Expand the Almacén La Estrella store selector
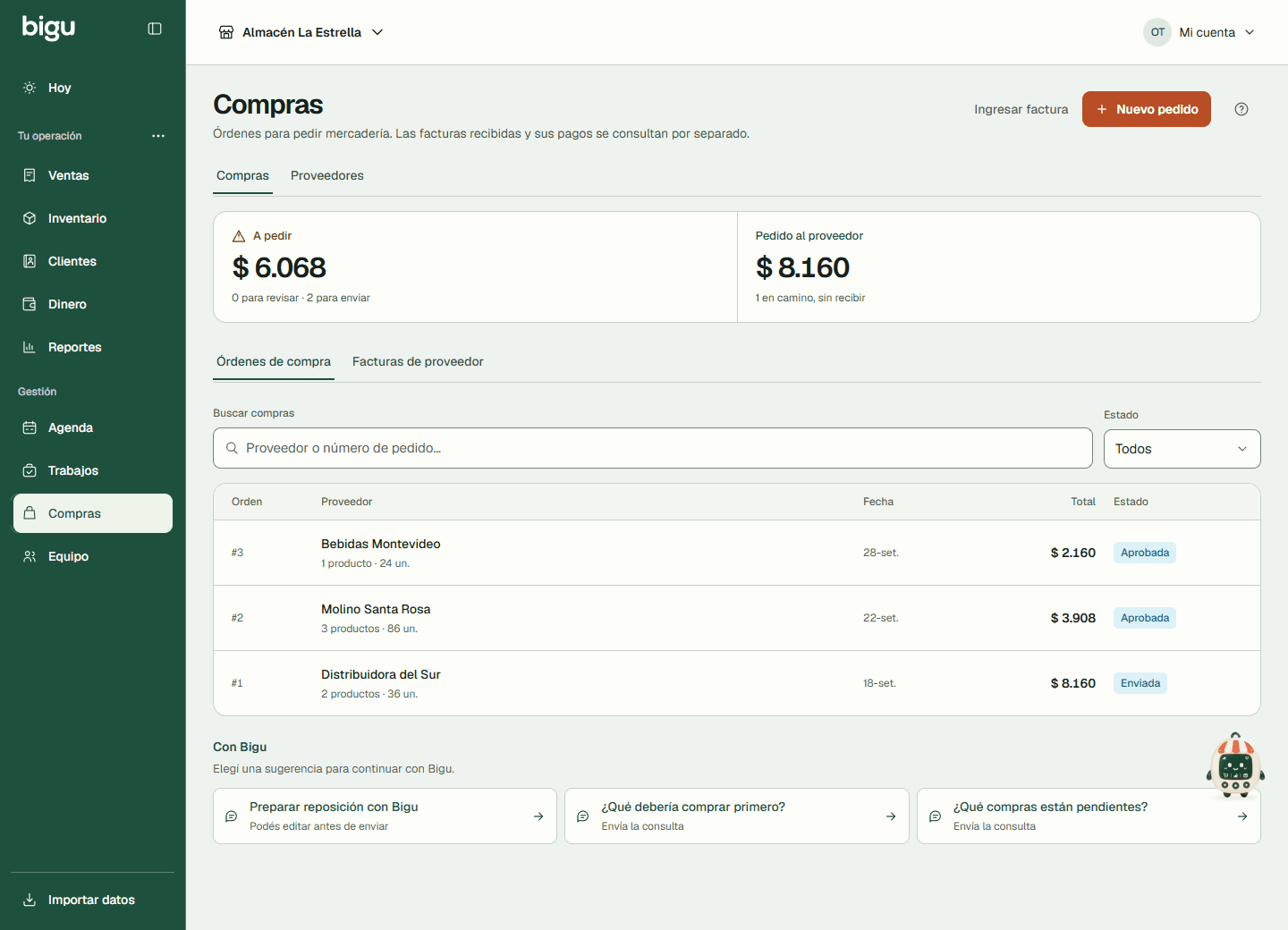 (301, 32)
